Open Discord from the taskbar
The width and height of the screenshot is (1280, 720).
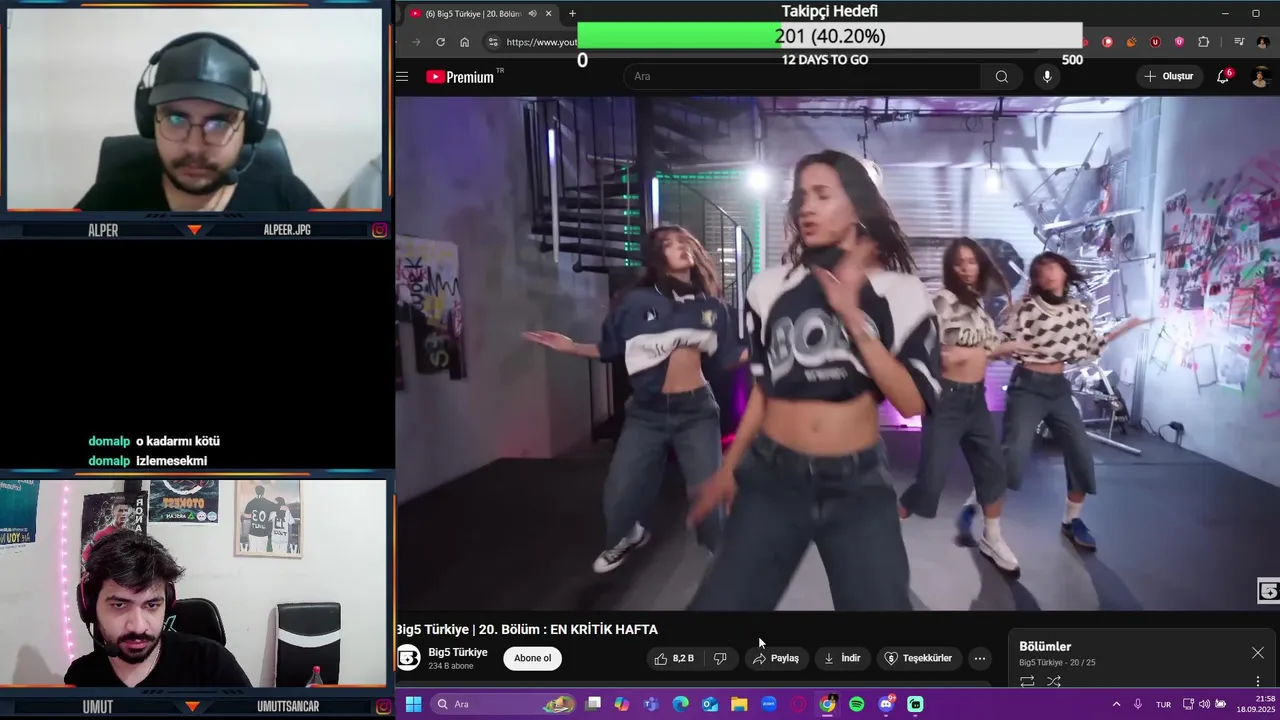886,704
